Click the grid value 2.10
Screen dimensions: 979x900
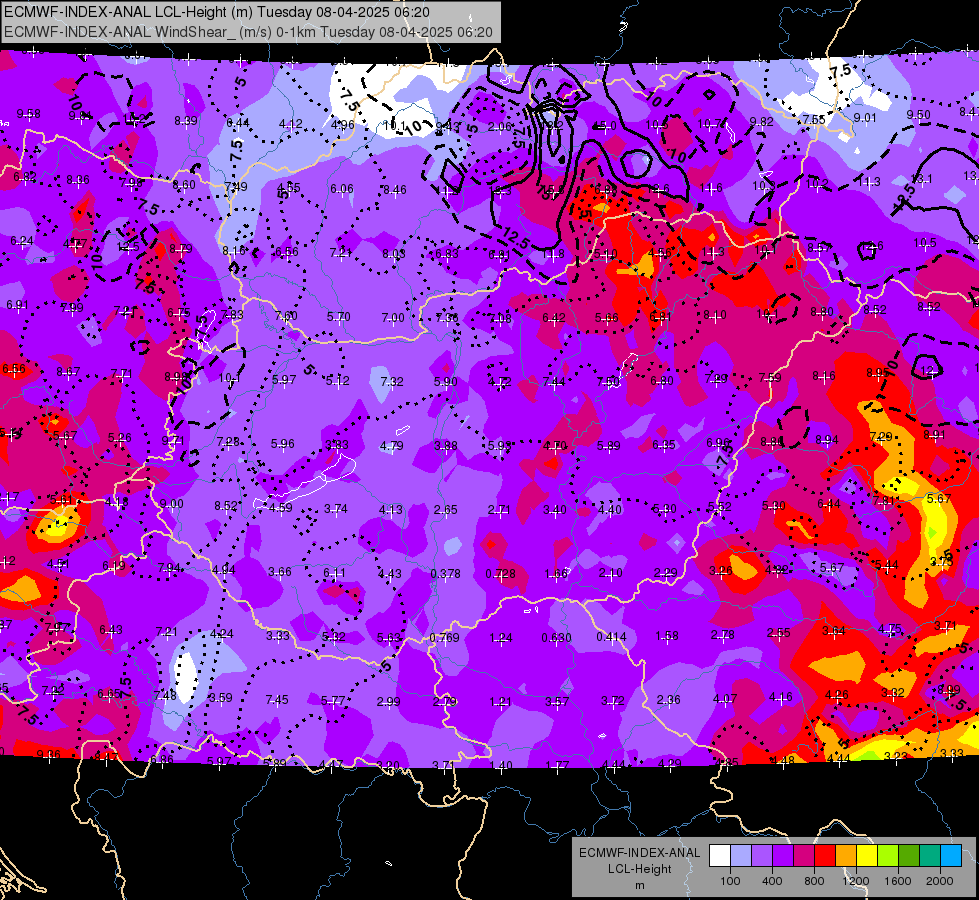point(611,573)
